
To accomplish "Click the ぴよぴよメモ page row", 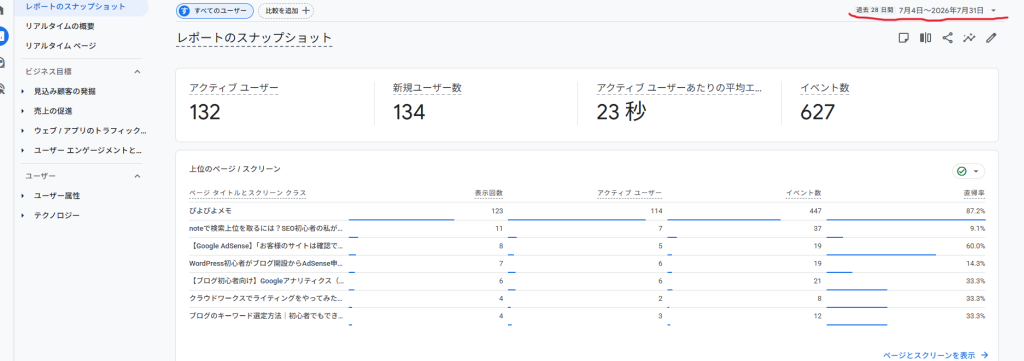I will click(587, 211).
